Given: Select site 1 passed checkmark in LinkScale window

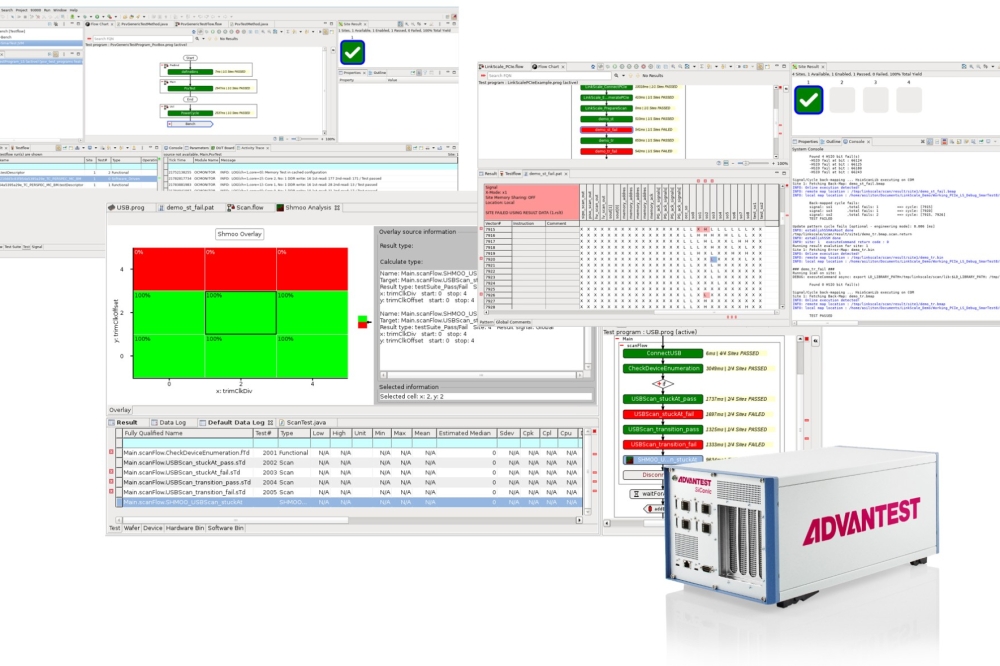Looking at the screenshot, I should (809, 100).
